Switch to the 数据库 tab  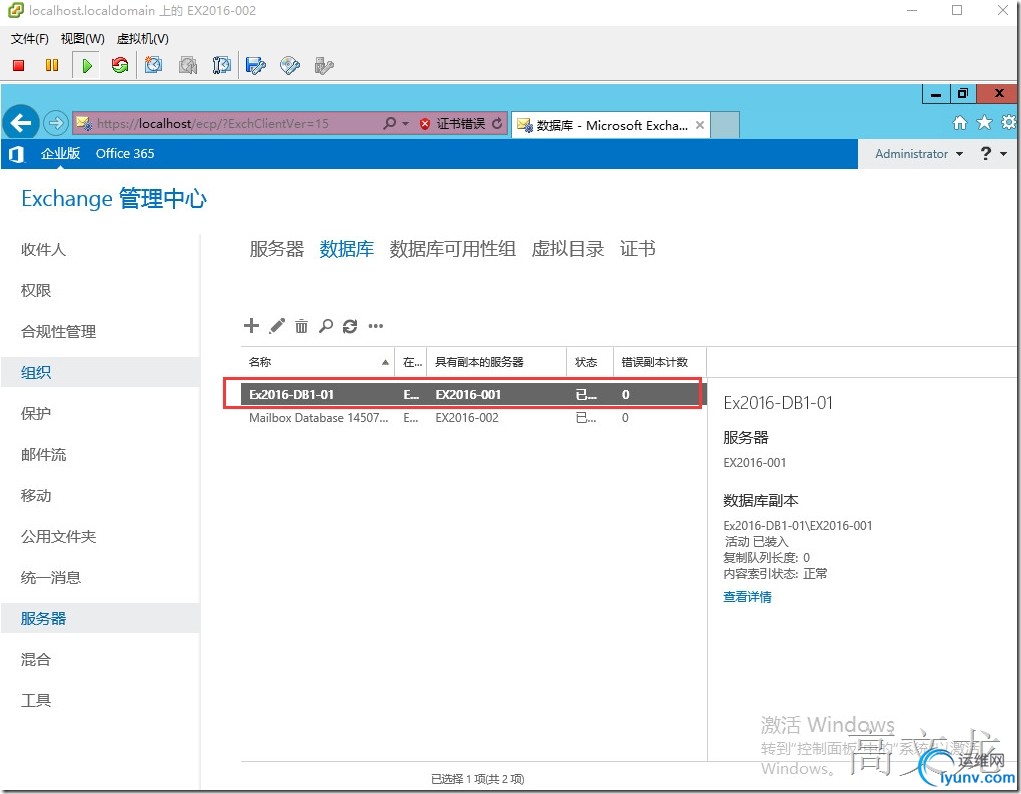pyautogui.click(x=346, y=249)
